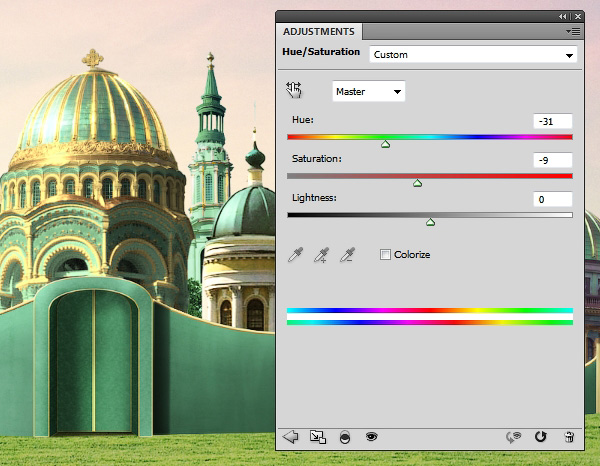Toggle adjustment layer visibility eye
Image resolution: width=600 pixels, height=466 pixels.
click(371, 436)
